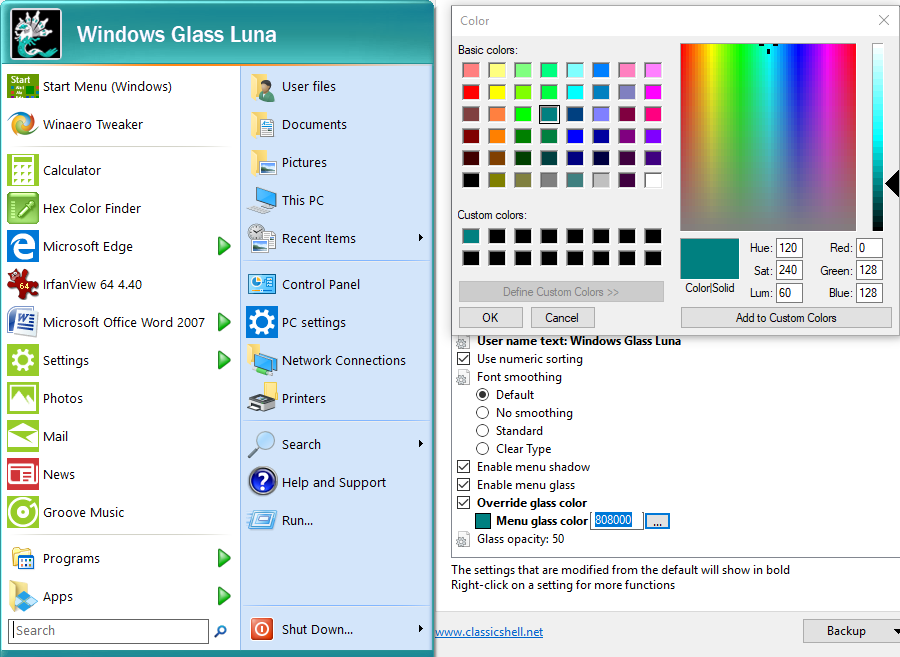Click the search magnifier beside Search box

[x=220, y=631]
